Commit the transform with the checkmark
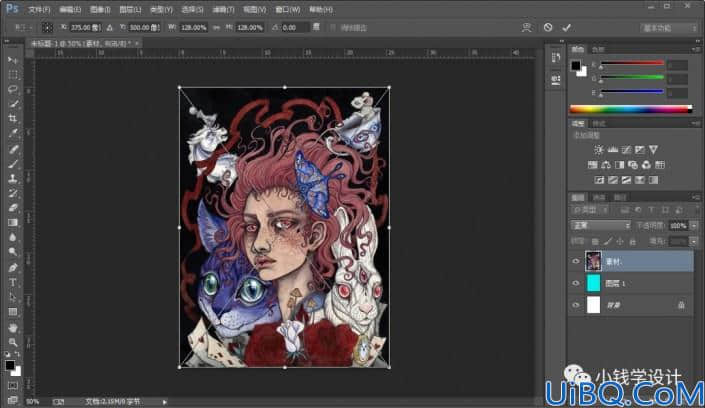 pyautogui.click(x=567, y=27)
